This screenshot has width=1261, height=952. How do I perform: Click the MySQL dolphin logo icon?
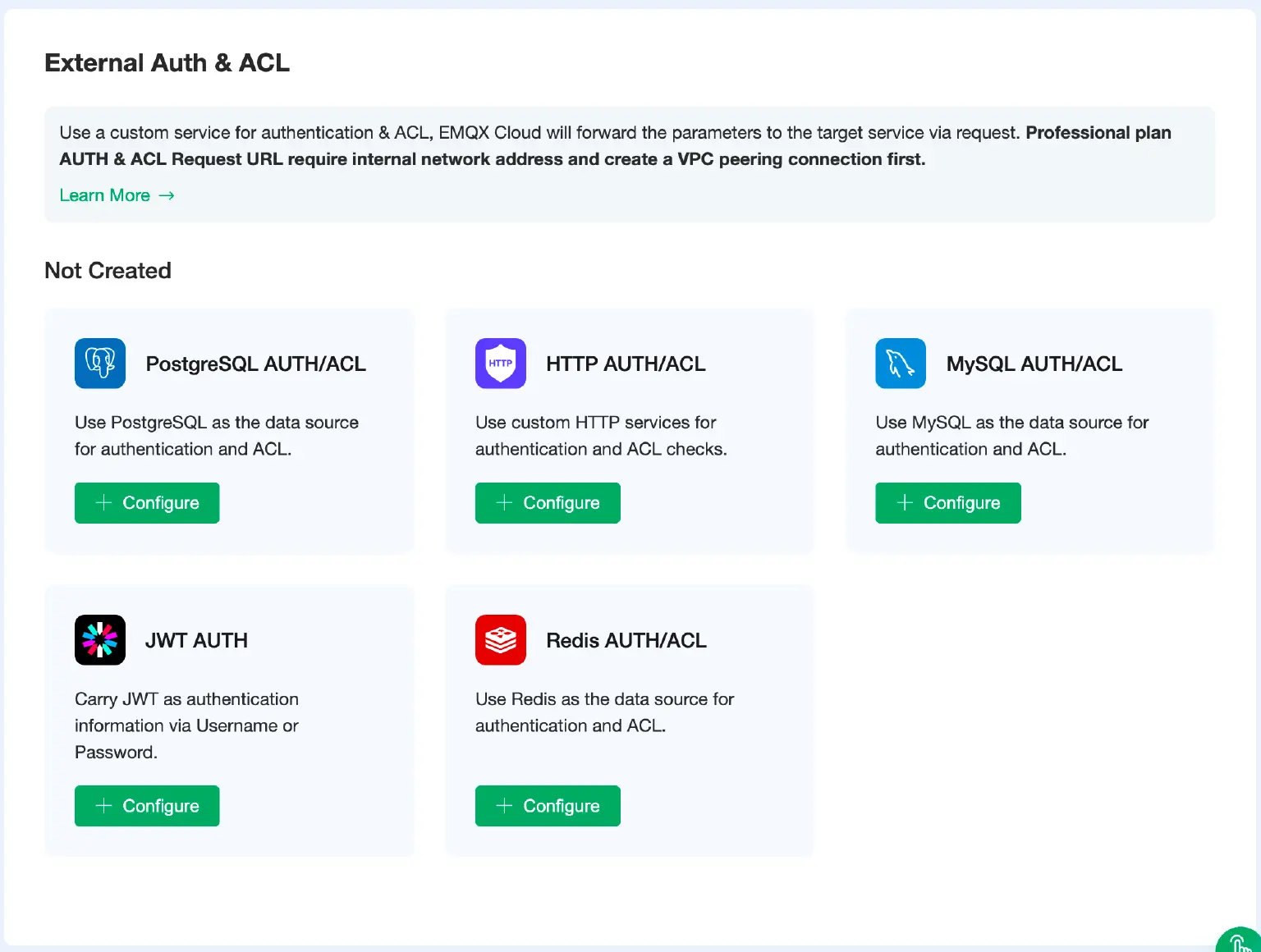click(900, 364)
